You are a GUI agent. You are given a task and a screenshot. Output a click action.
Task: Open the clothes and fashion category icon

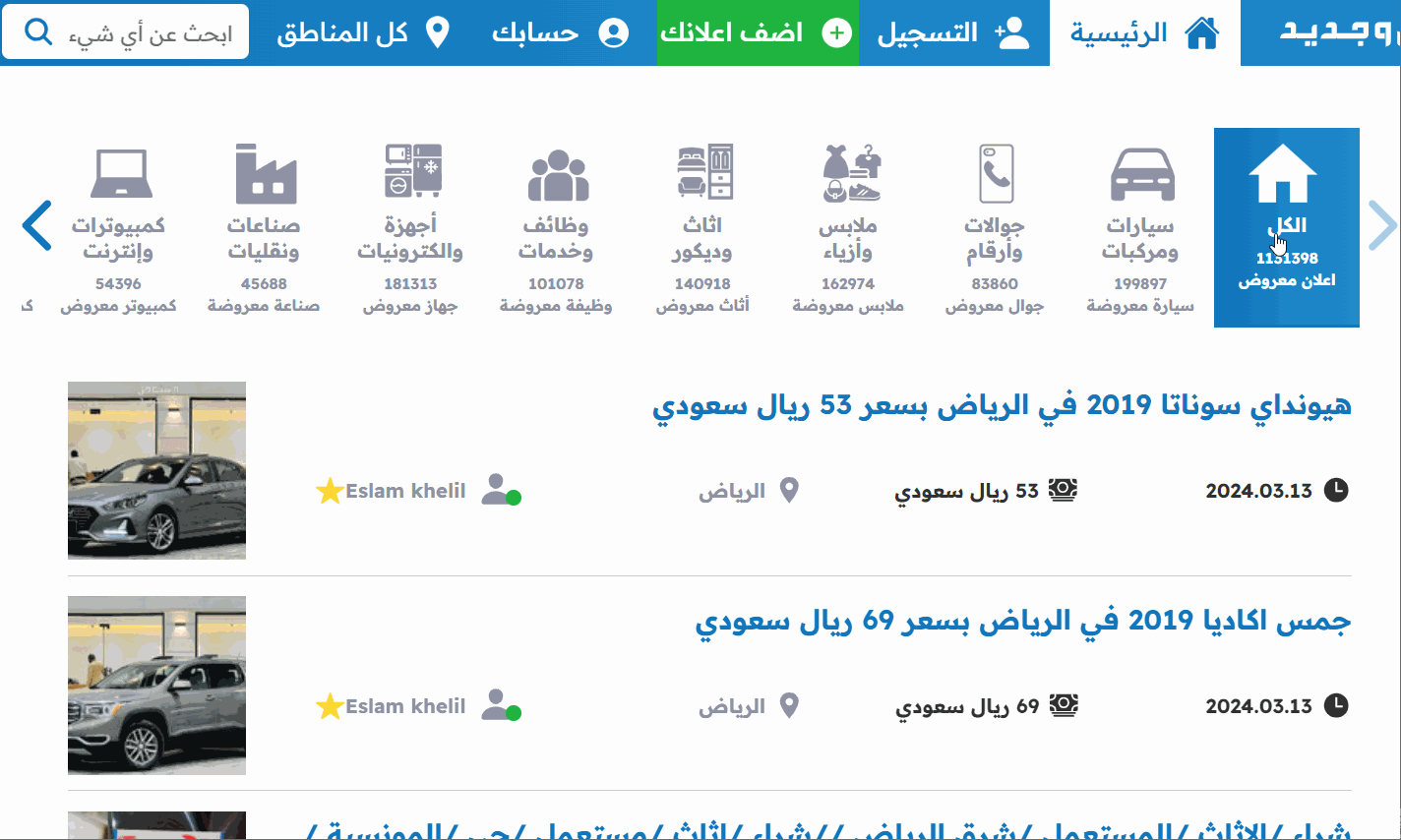tap(849, 174)
